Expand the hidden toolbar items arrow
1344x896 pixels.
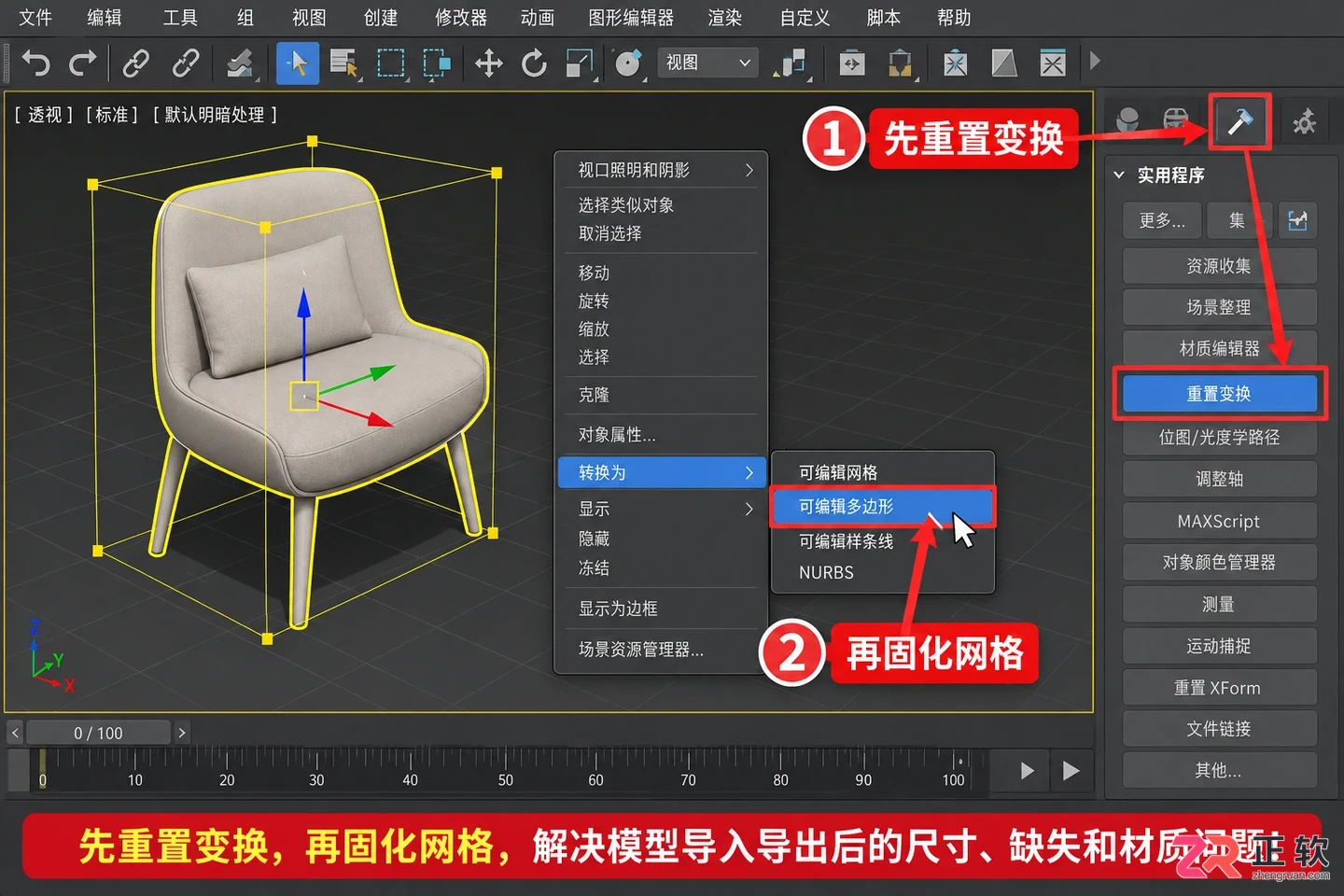point(1095,62)
